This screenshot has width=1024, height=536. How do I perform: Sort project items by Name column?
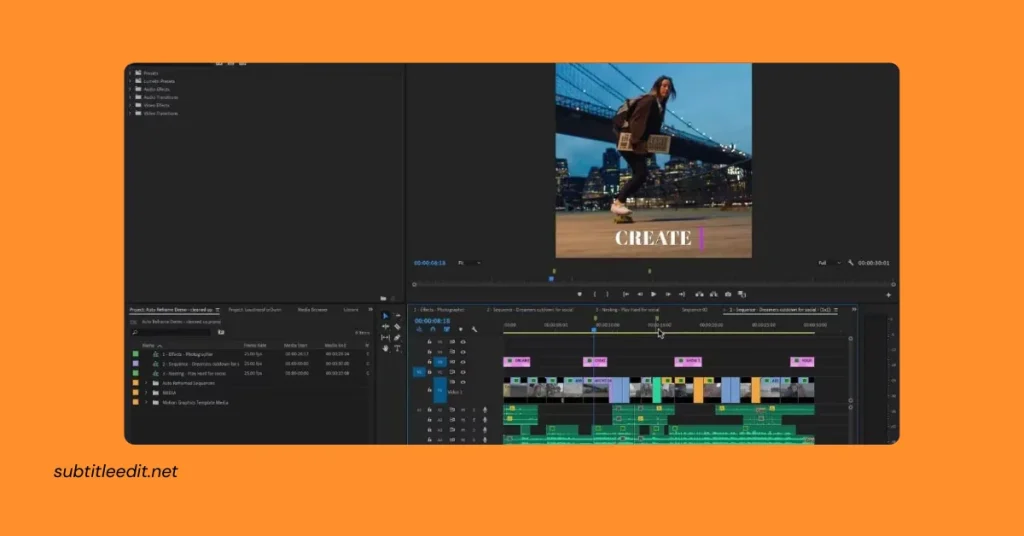[x=149, y=345]
